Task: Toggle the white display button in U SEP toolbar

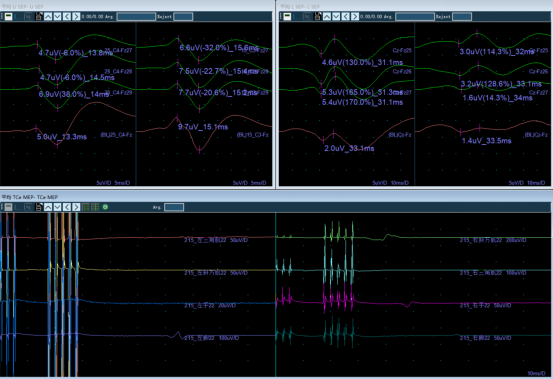Action: point(8,17)
